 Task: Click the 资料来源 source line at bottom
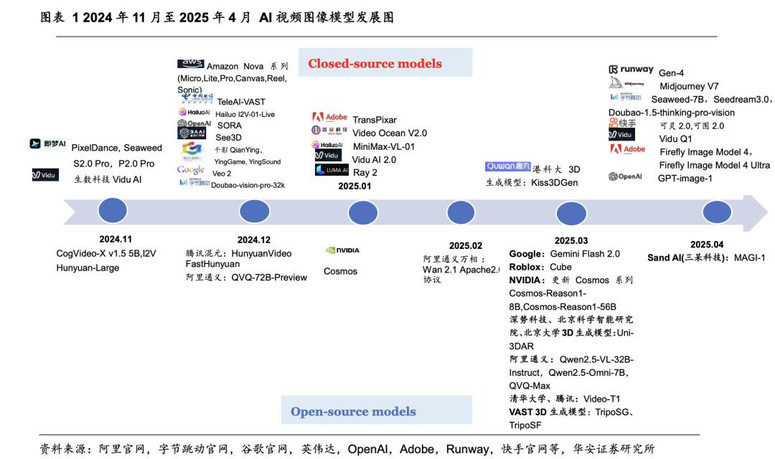[347, 449]
